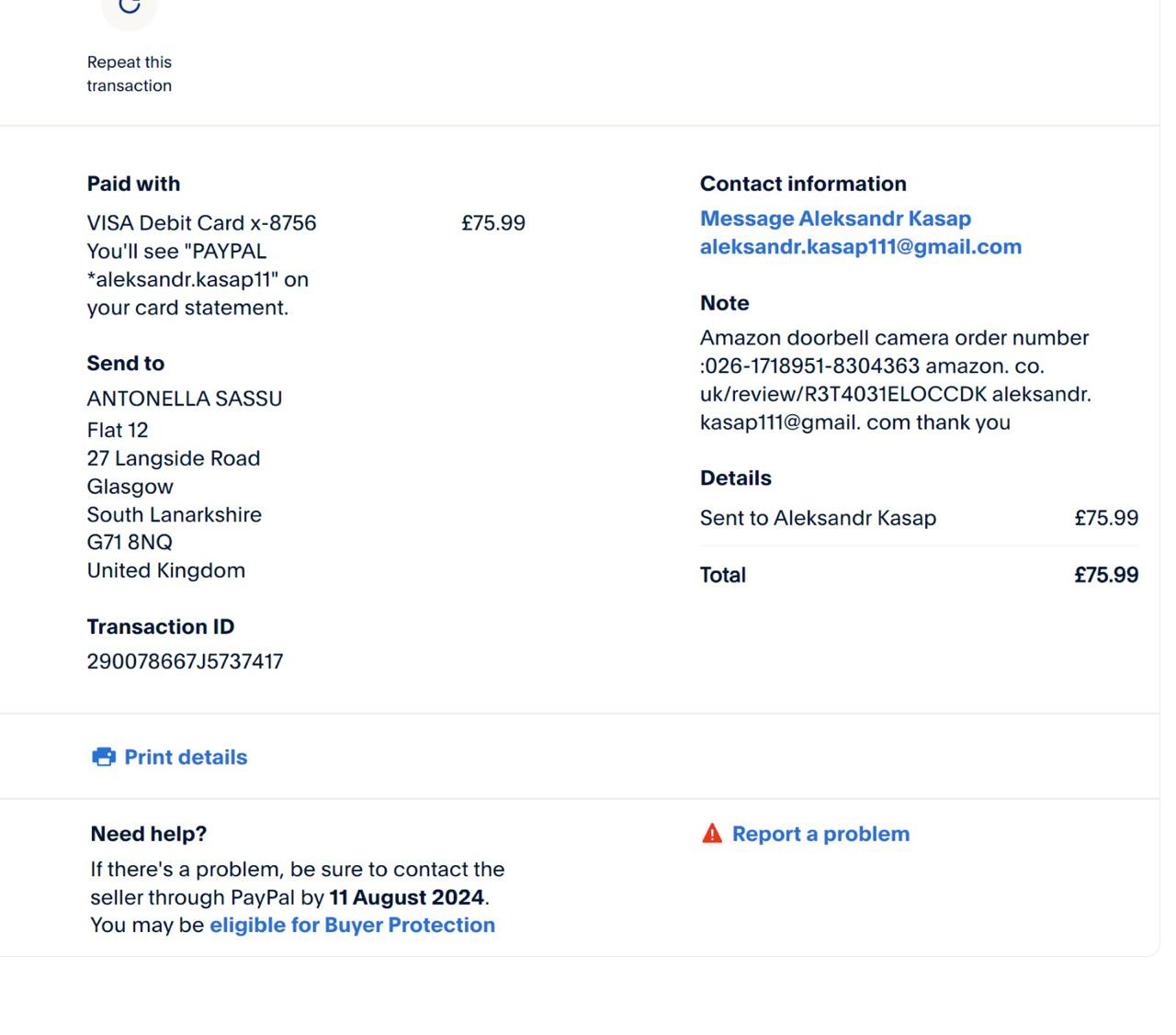
Task: Open the Report a problem link
Action: pyautogui.click(x=820, y=834)
